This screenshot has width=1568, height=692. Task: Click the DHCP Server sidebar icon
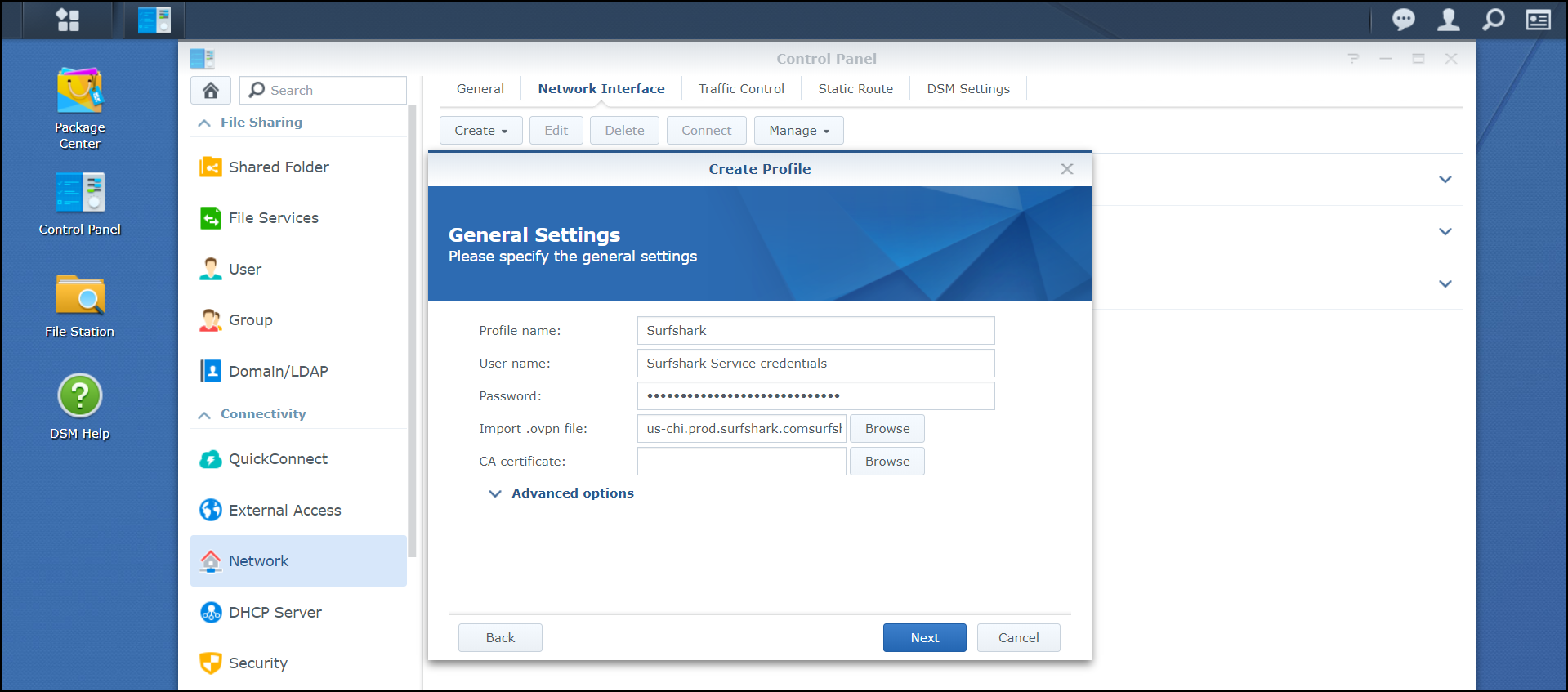211,612
